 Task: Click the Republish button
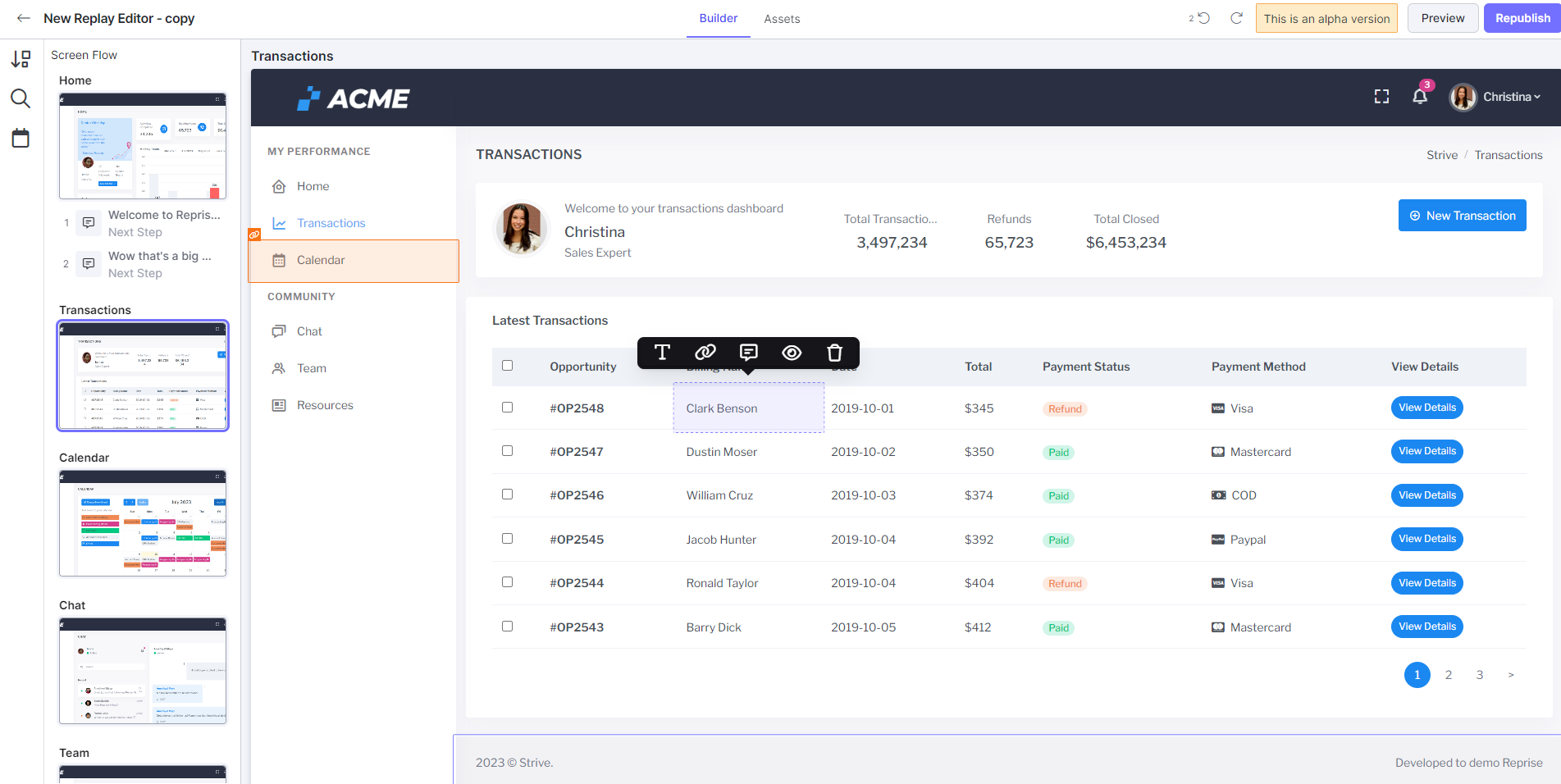point(1522,18)
